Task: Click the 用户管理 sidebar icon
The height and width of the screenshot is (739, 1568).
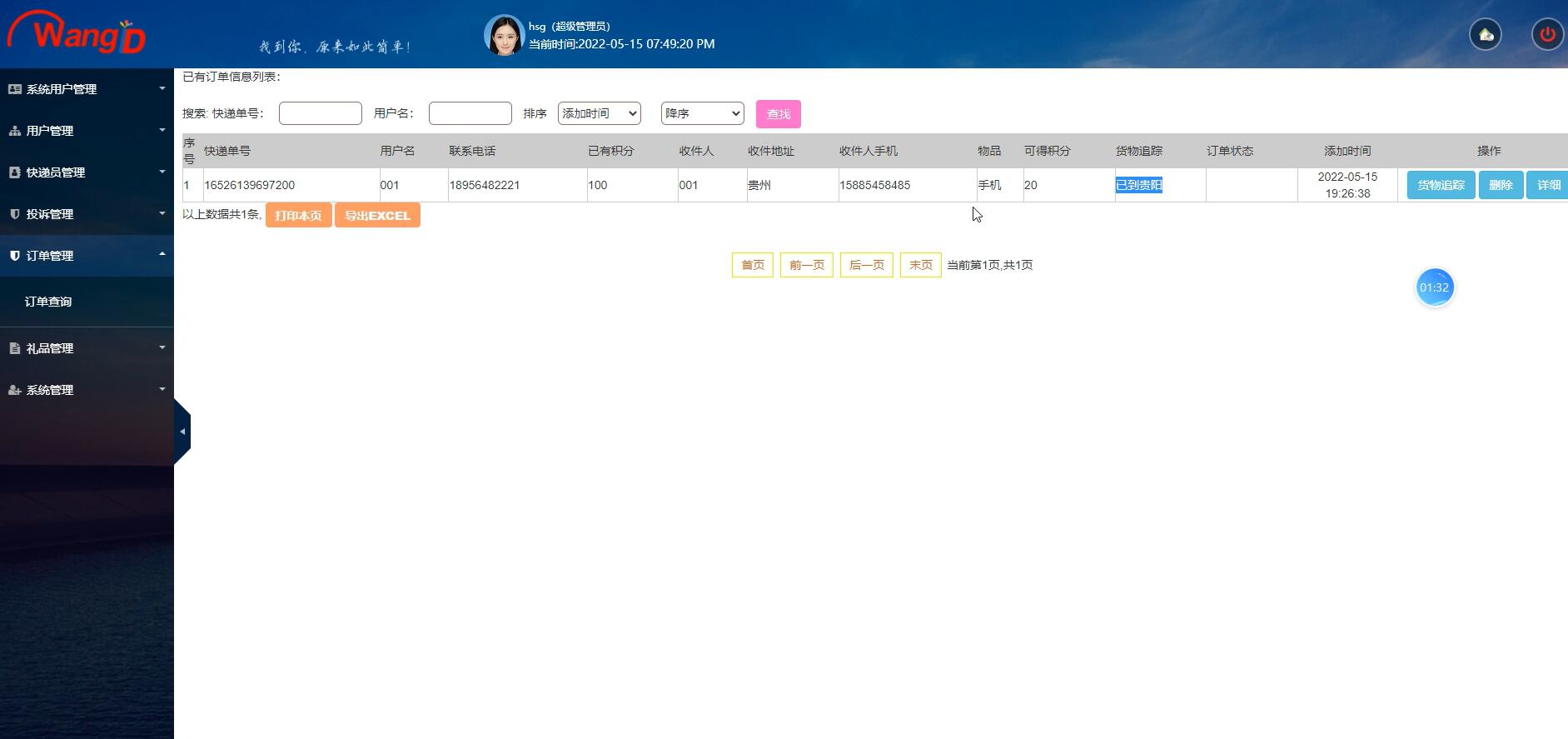Action: click(x=15, y=131)
